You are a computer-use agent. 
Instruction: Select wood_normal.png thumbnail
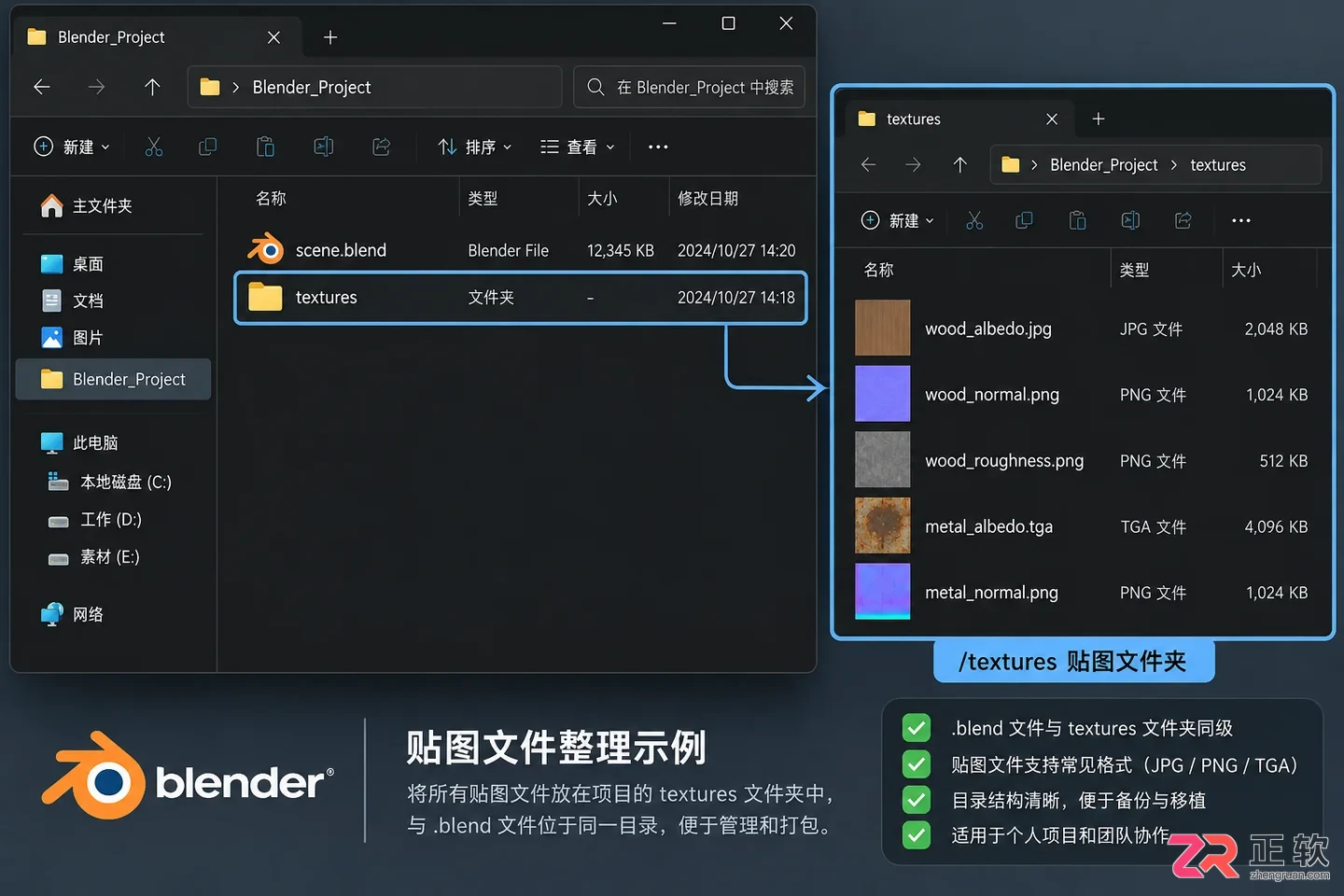click(882, 394)
